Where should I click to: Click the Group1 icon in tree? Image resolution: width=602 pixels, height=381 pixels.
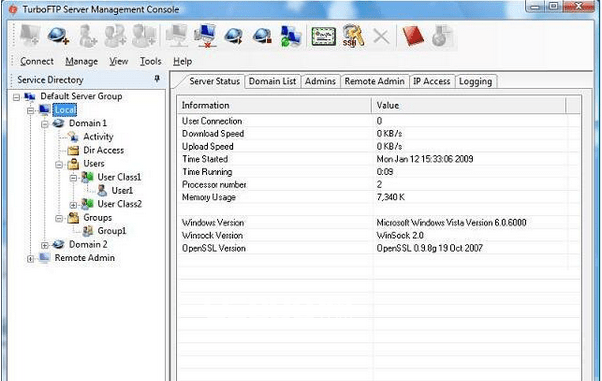click(88, 231)
